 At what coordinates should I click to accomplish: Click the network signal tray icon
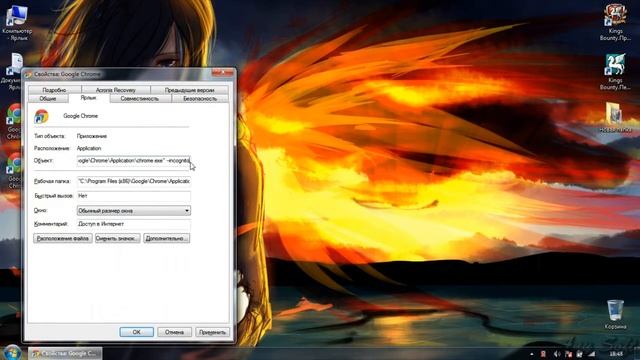tap(591, 354)
